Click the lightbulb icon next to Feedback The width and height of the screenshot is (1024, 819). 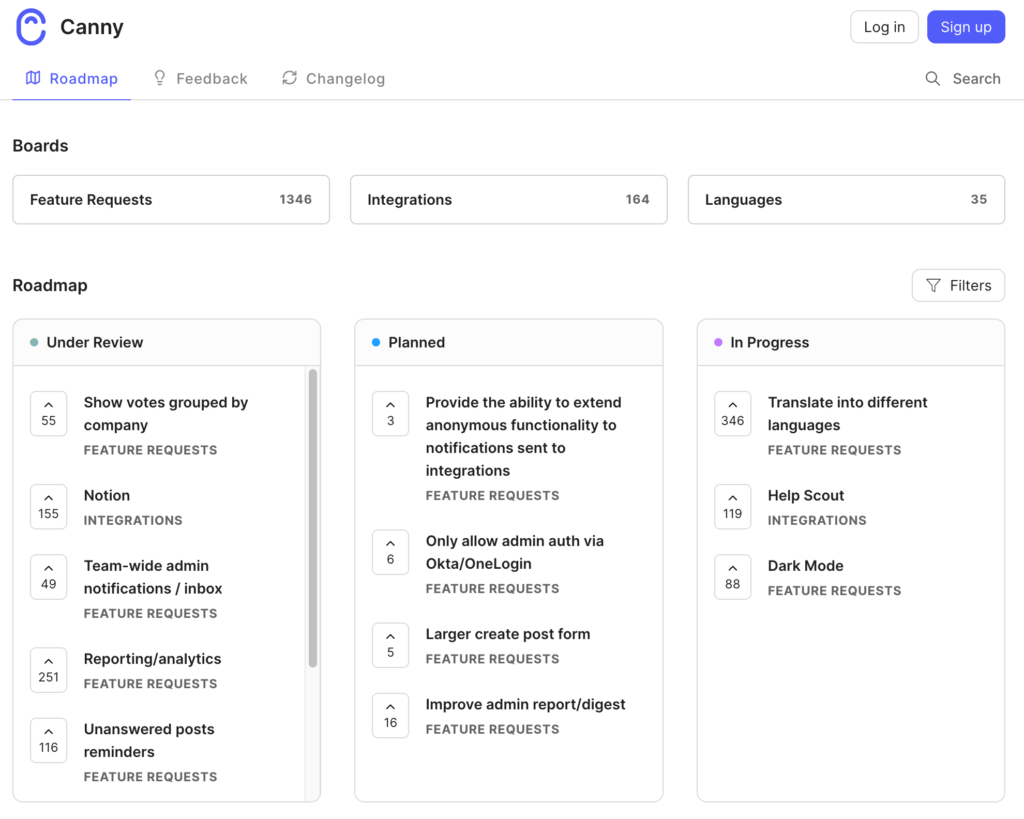pos(158,78)
